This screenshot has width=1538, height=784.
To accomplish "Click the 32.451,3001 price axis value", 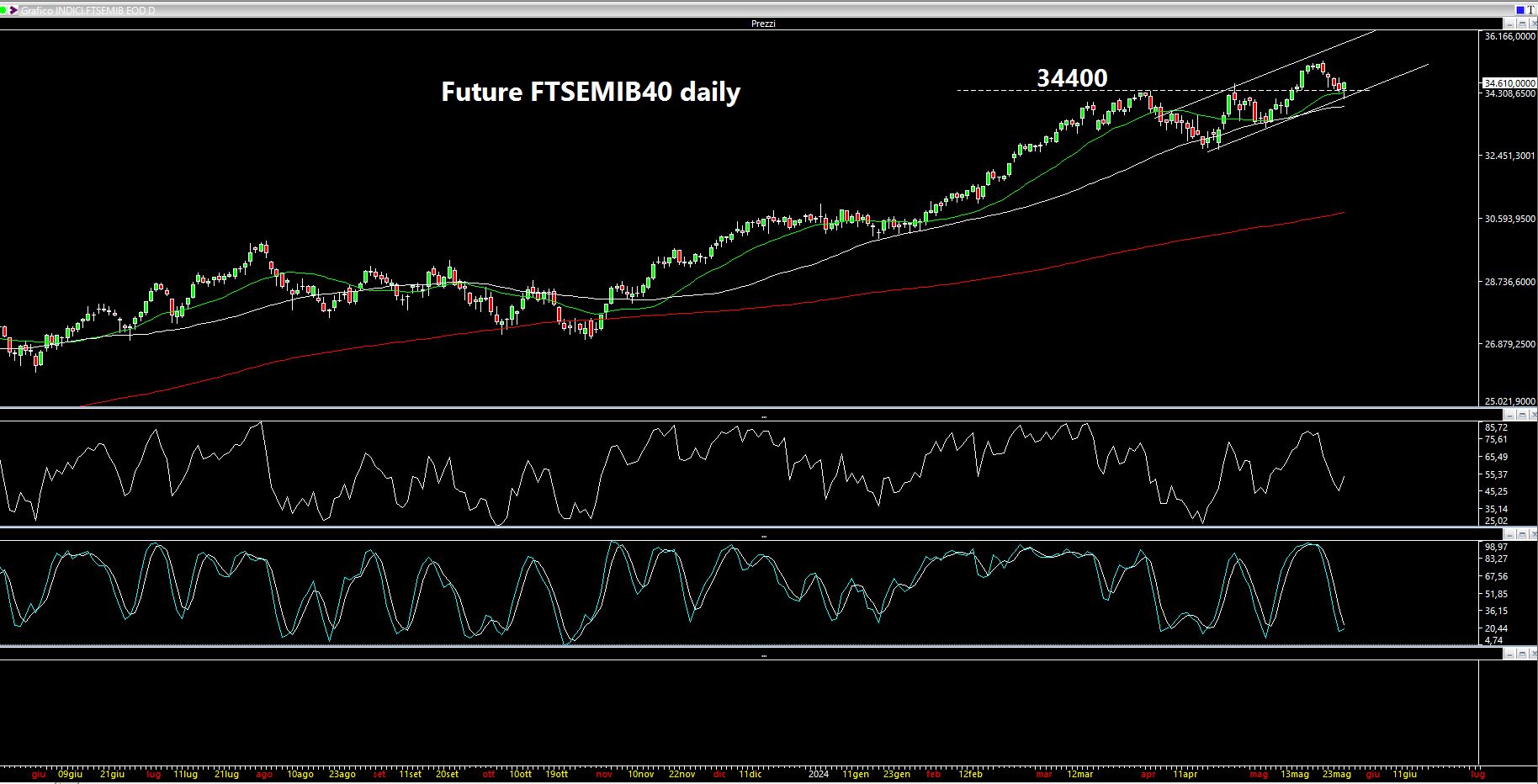I will (x=1511, y=156).
